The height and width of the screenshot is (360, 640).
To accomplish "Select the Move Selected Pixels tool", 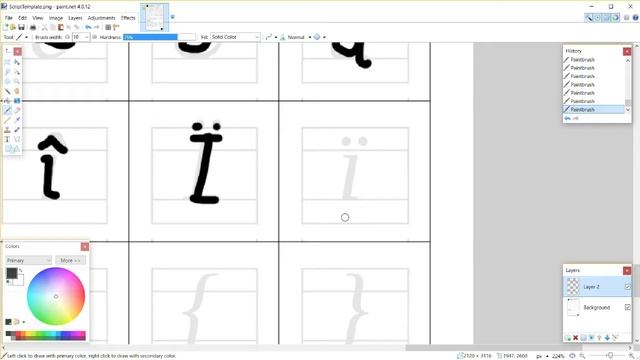I will [17, 62].
